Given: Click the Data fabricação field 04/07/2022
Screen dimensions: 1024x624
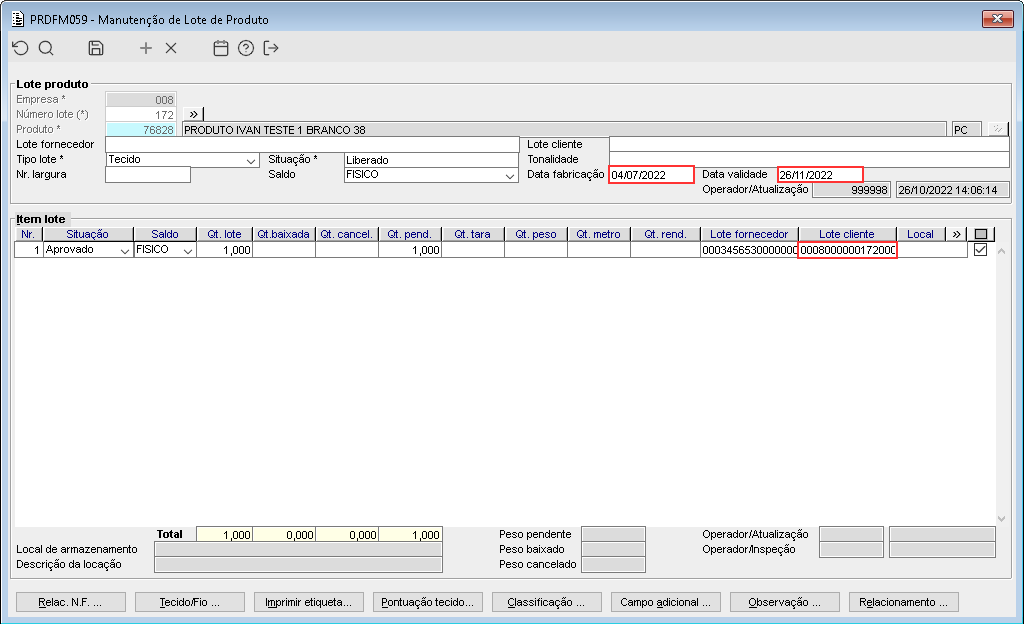Looking at the screenshot, I should point(651,174).
